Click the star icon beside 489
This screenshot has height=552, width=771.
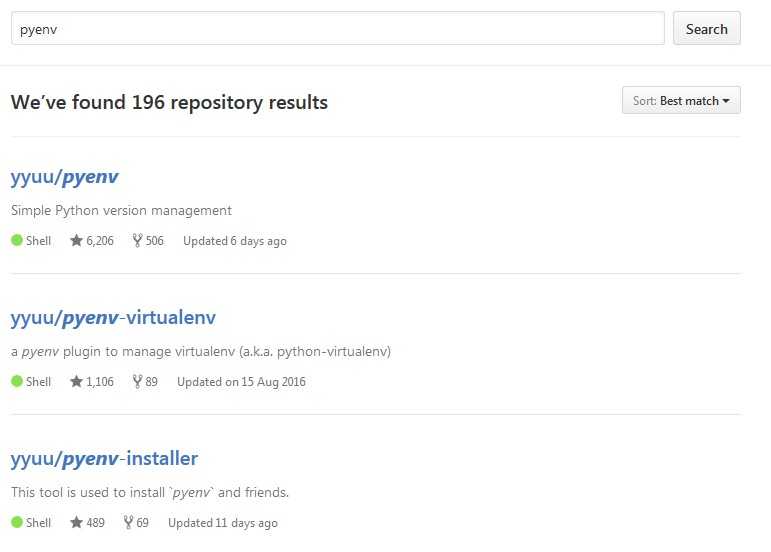point(76,522)
